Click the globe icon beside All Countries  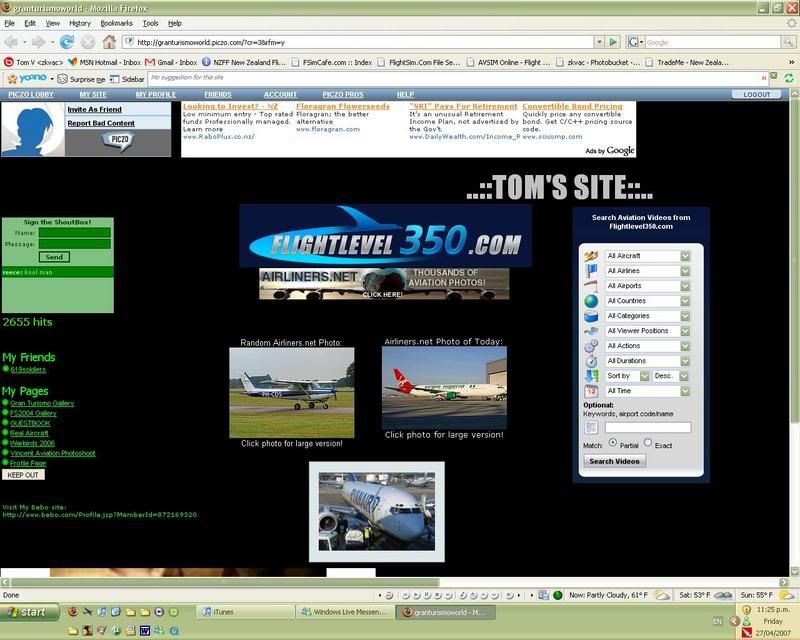tap(589, 300)
